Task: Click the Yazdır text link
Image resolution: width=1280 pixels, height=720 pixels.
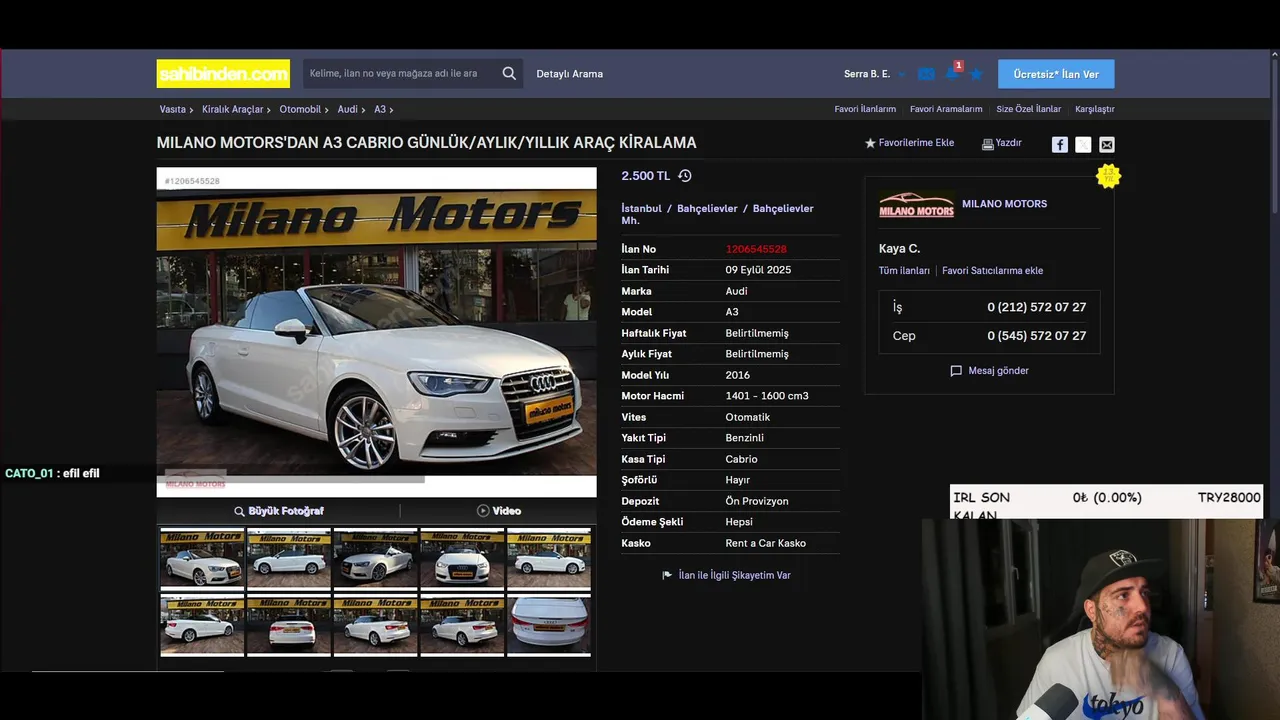Action: point(1009,143)
